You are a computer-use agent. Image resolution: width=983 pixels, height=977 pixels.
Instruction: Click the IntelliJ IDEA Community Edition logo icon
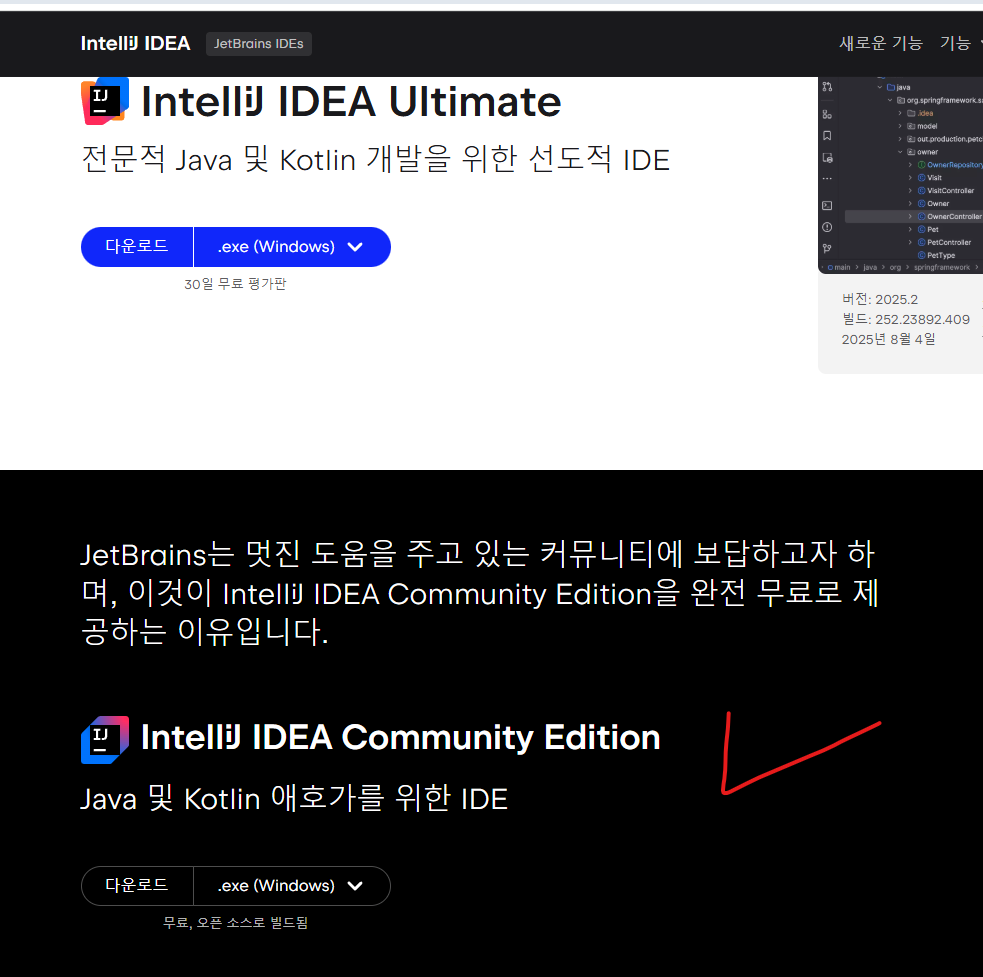tap(105, 740)
